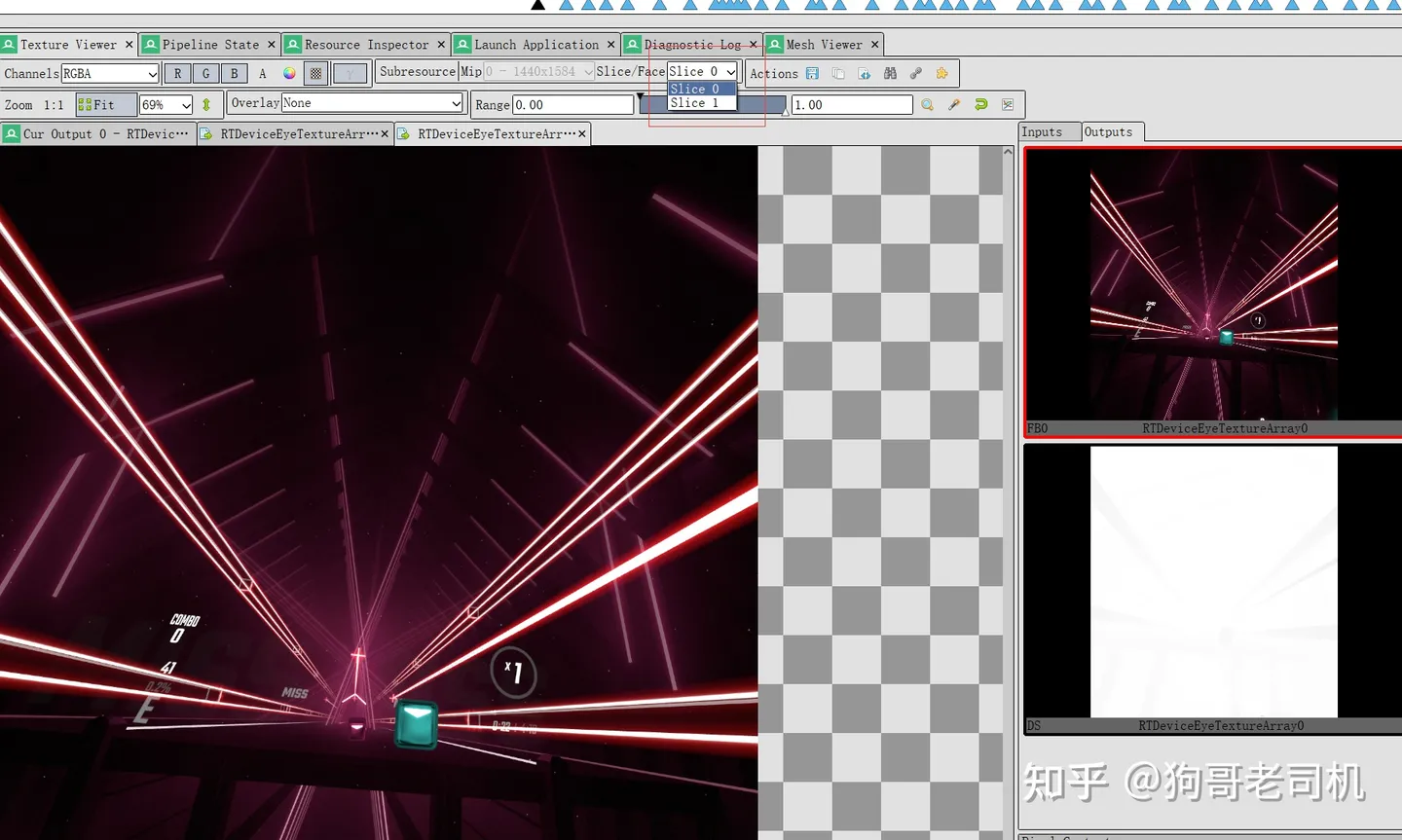Viewport: 1402px width, 840px height.
Task: Open the Overlay None dropdown
Action: 373,102
